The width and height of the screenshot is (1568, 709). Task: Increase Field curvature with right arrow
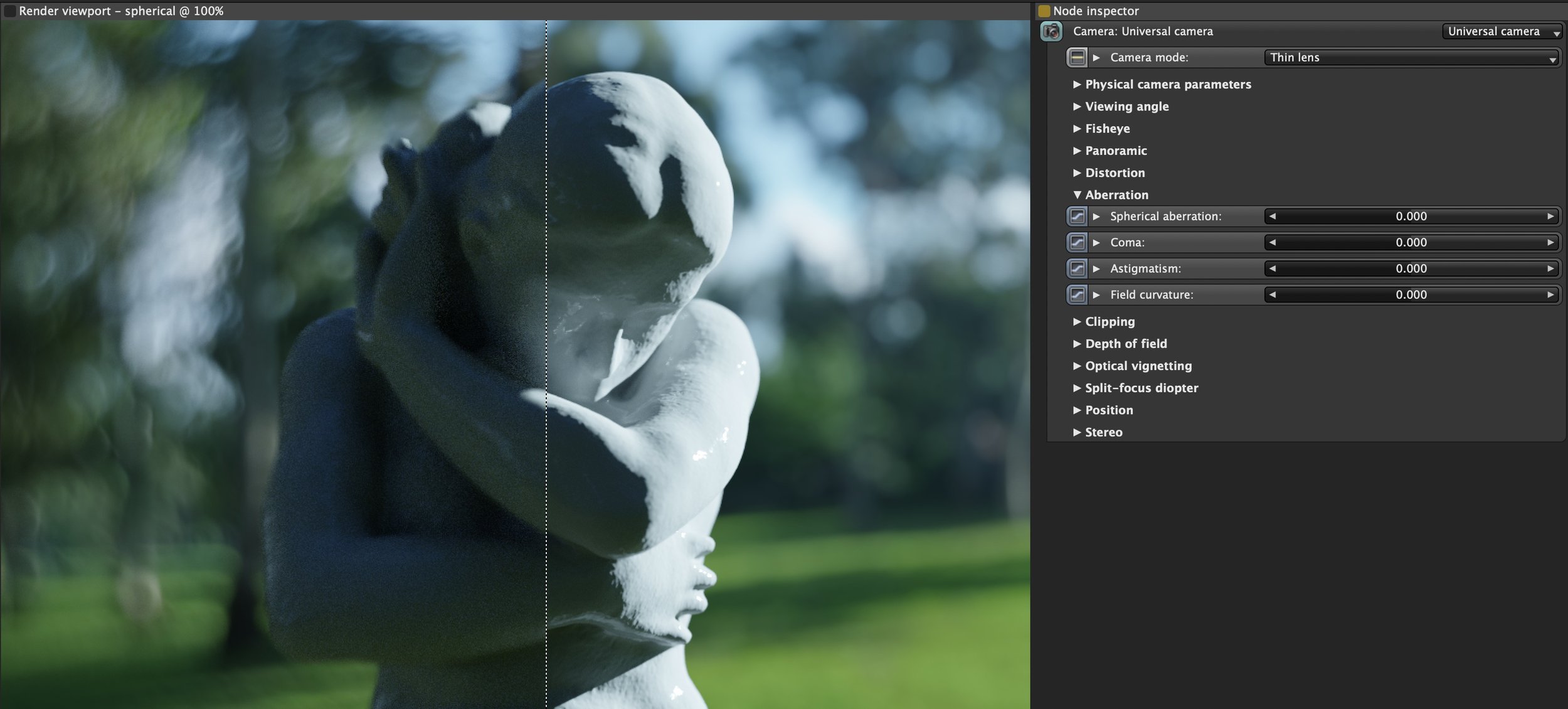pyautogui.click(x=1550, y=294)
